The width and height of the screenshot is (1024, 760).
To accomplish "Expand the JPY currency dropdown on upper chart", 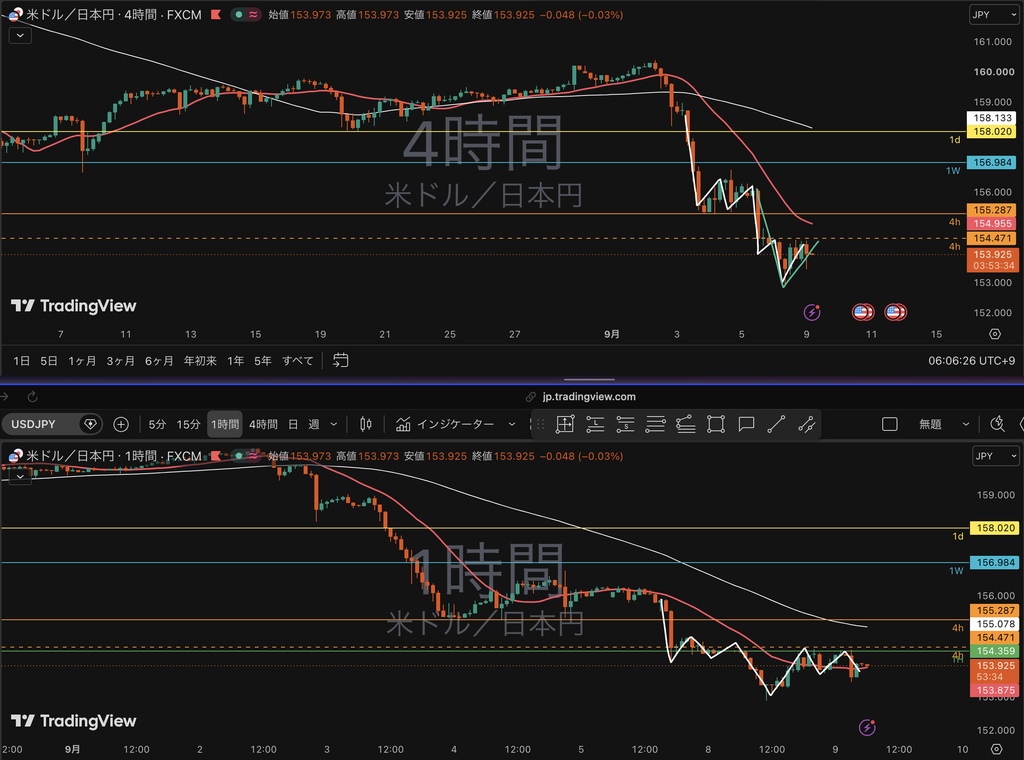I will 994,14.
